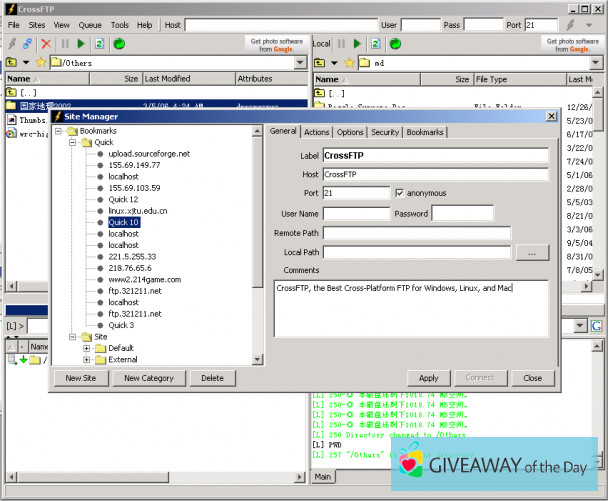Image resolution: width=608 pixels, height=501 pixels.
Task: Expand the Default folder in site tree
Action: point(87,348)
